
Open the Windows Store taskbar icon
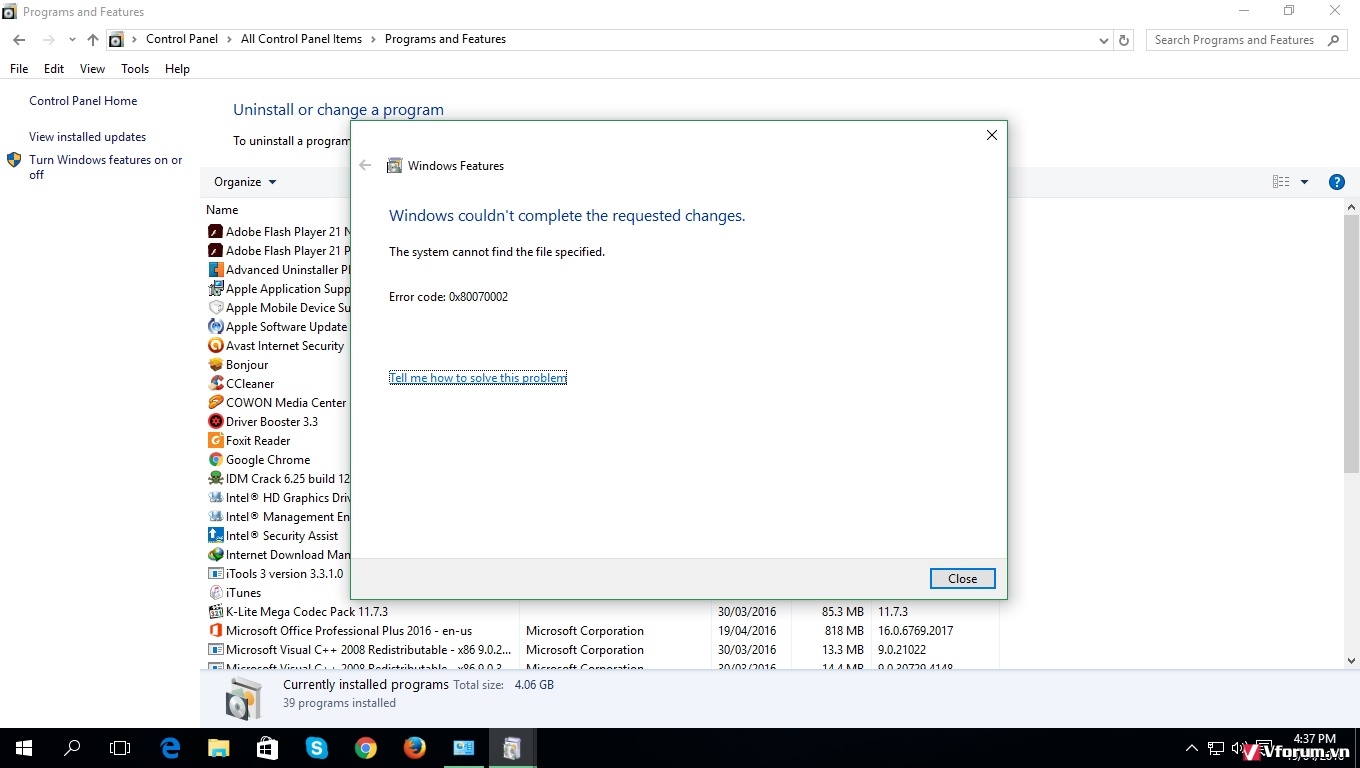click(267, 748)
